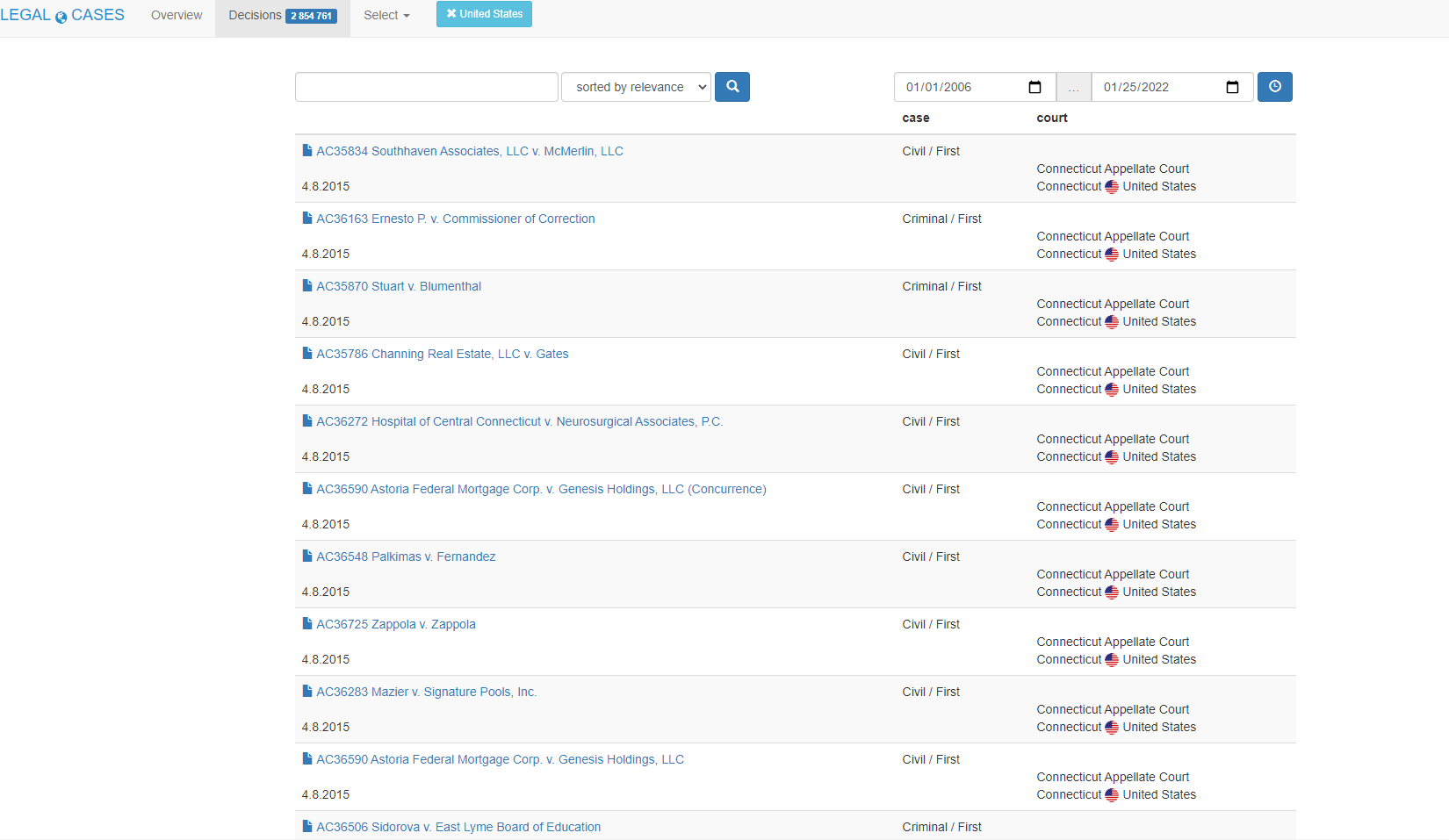Image resolution: width=1449 pixels, height=840 pixels.
Task: Click the magnifier search button
Action: (x=732, y=87)
